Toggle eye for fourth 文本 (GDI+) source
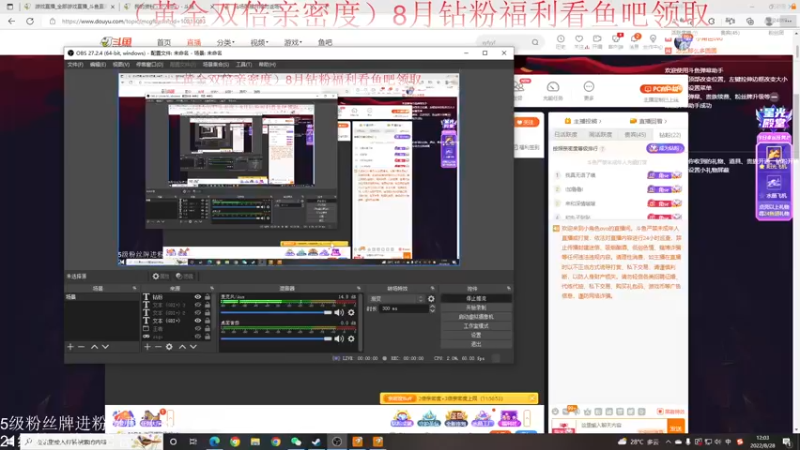 pyautogui.click(x=197, y=321)
